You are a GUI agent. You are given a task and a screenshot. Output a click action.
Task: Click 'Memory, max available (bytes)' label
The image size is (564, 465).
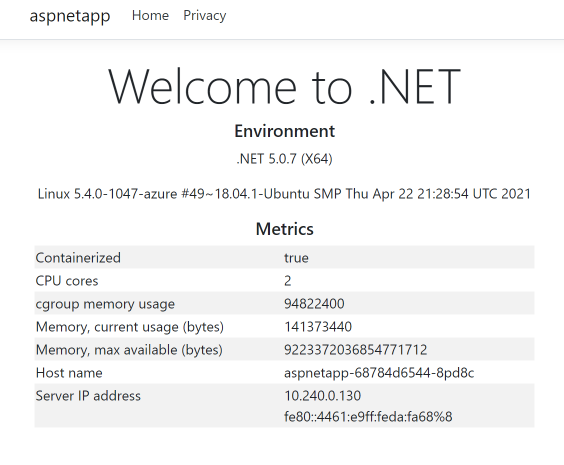(x=129, y=350)
